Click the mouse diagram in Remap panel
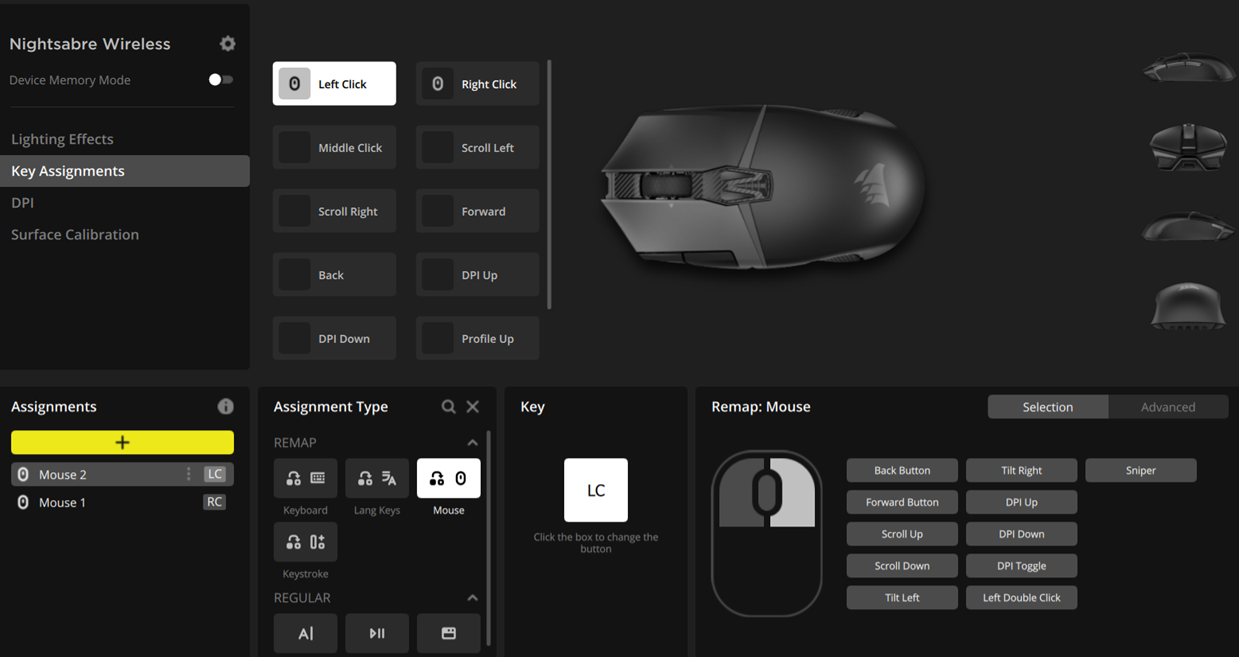The height and width of the screenshot is (657, 1239). (767, 533)
